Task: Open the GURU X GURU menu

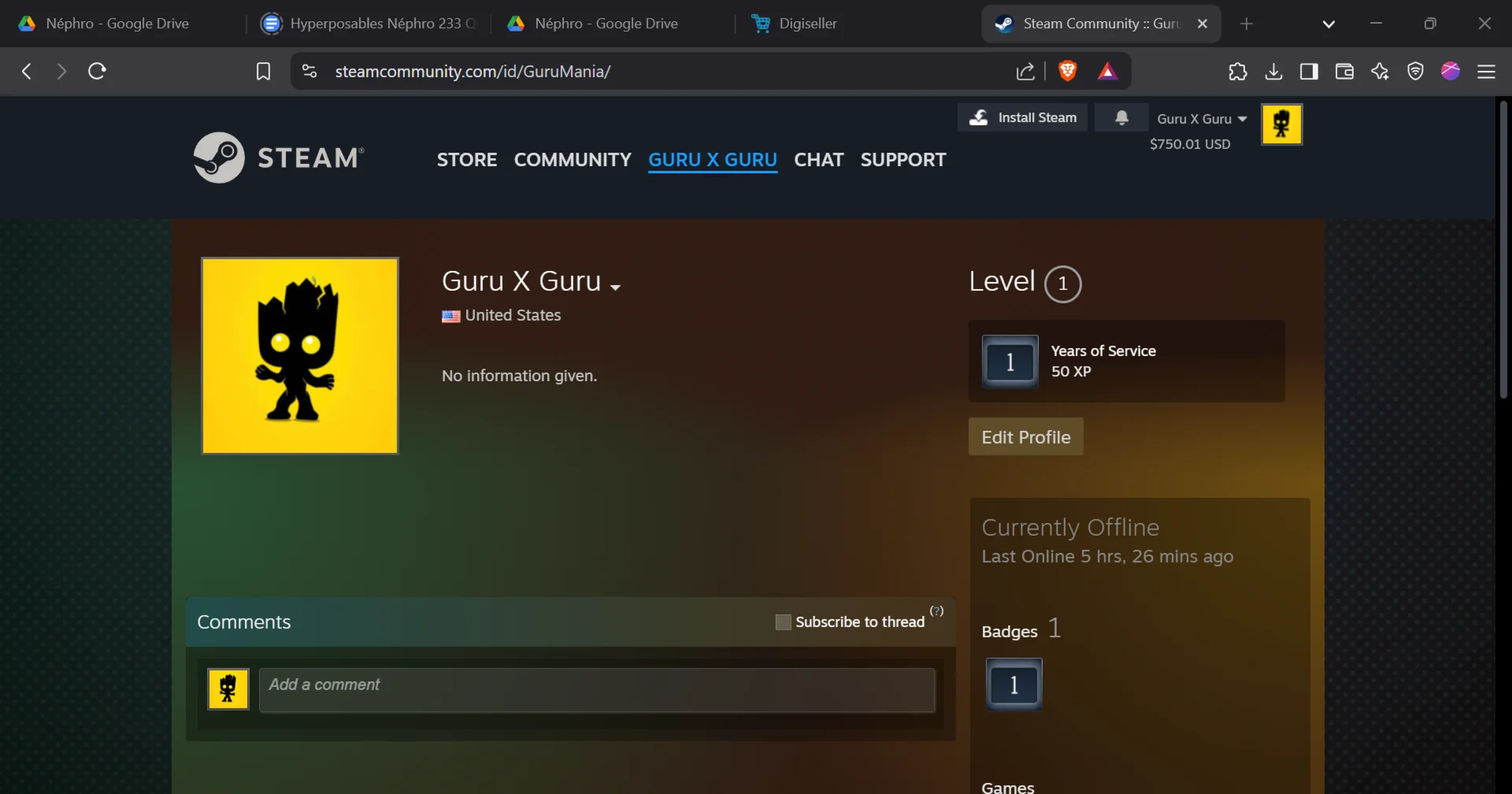Action: 713,160
